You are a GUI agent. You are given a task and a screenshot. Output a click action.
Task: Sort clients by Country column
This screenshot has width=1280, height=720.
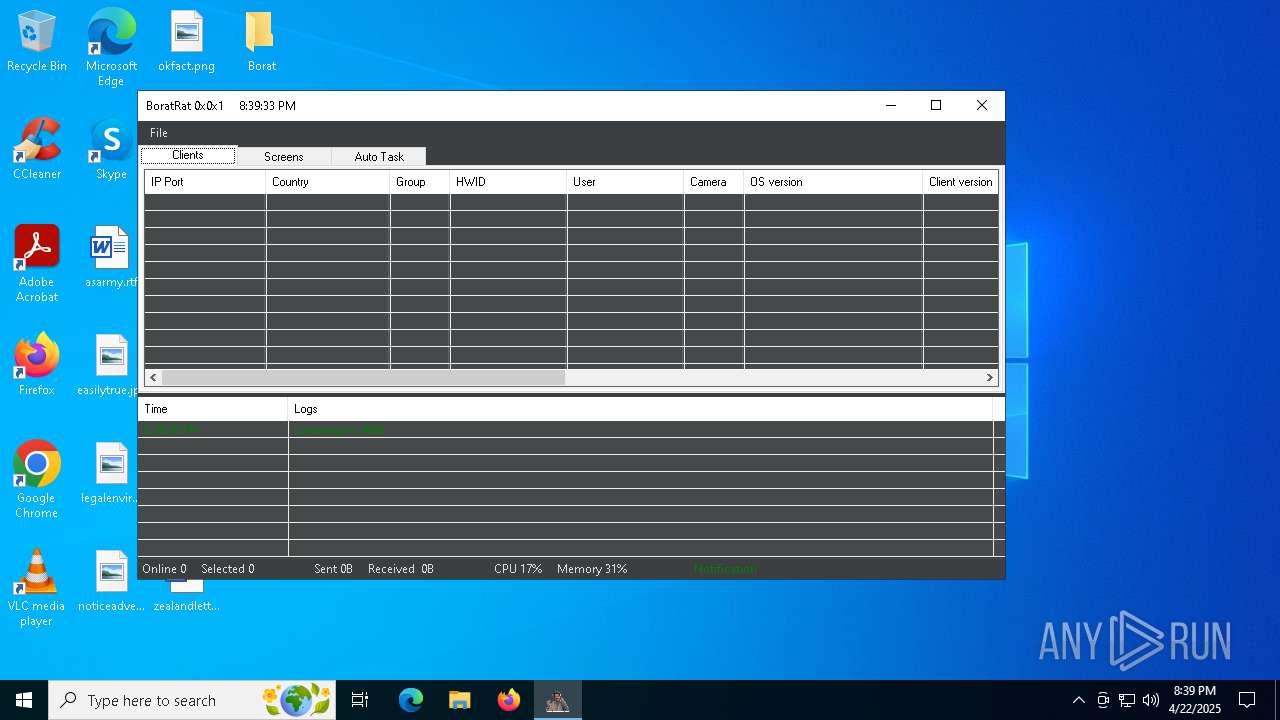[x=328, y=182]
